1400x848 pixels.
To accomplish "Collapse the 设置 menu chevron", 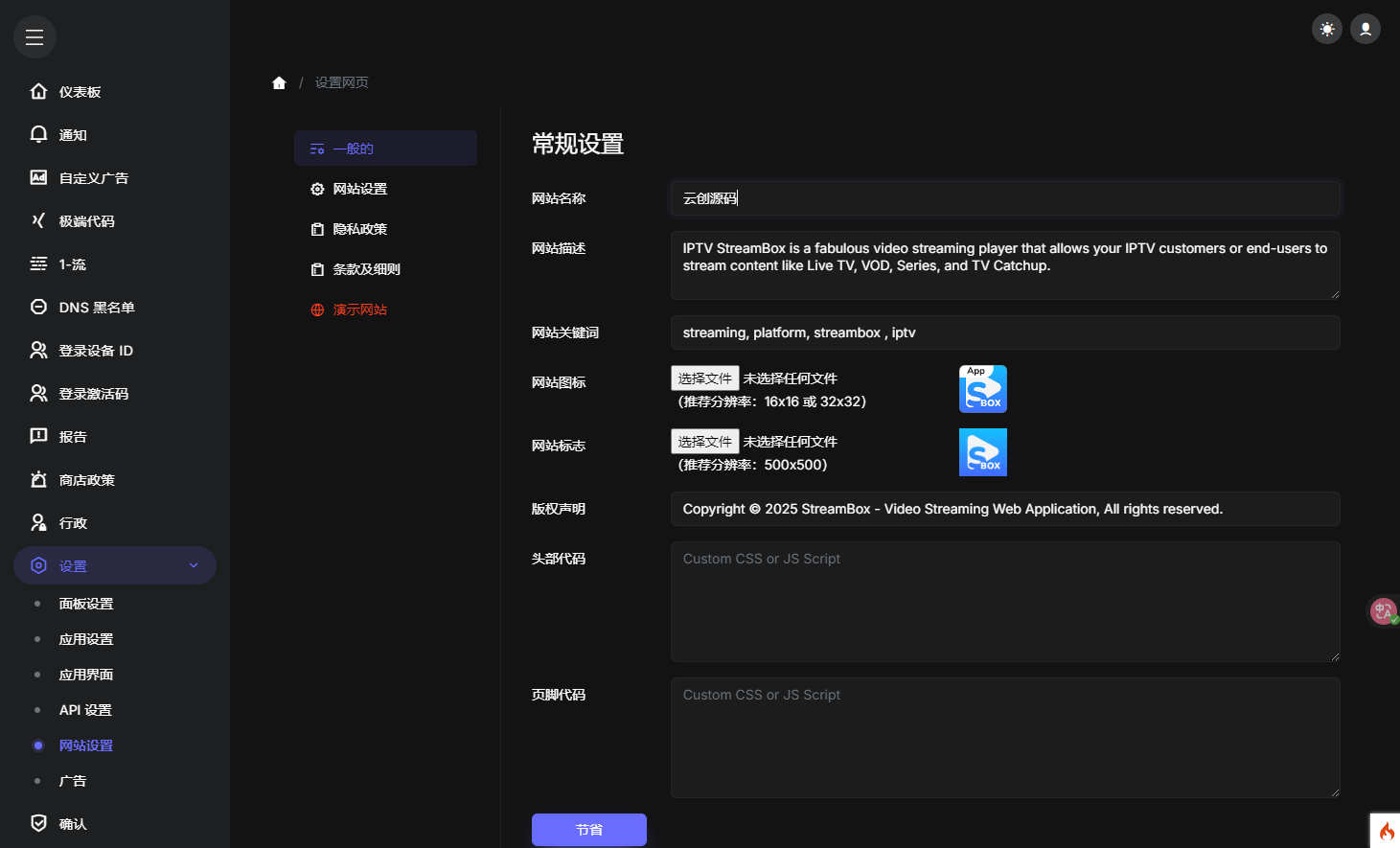I will click(194, 565).
